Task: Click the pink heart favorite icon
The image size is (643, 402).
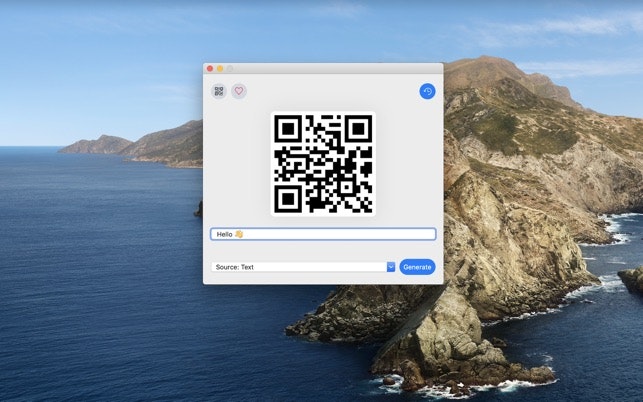Action: (239, 91)
